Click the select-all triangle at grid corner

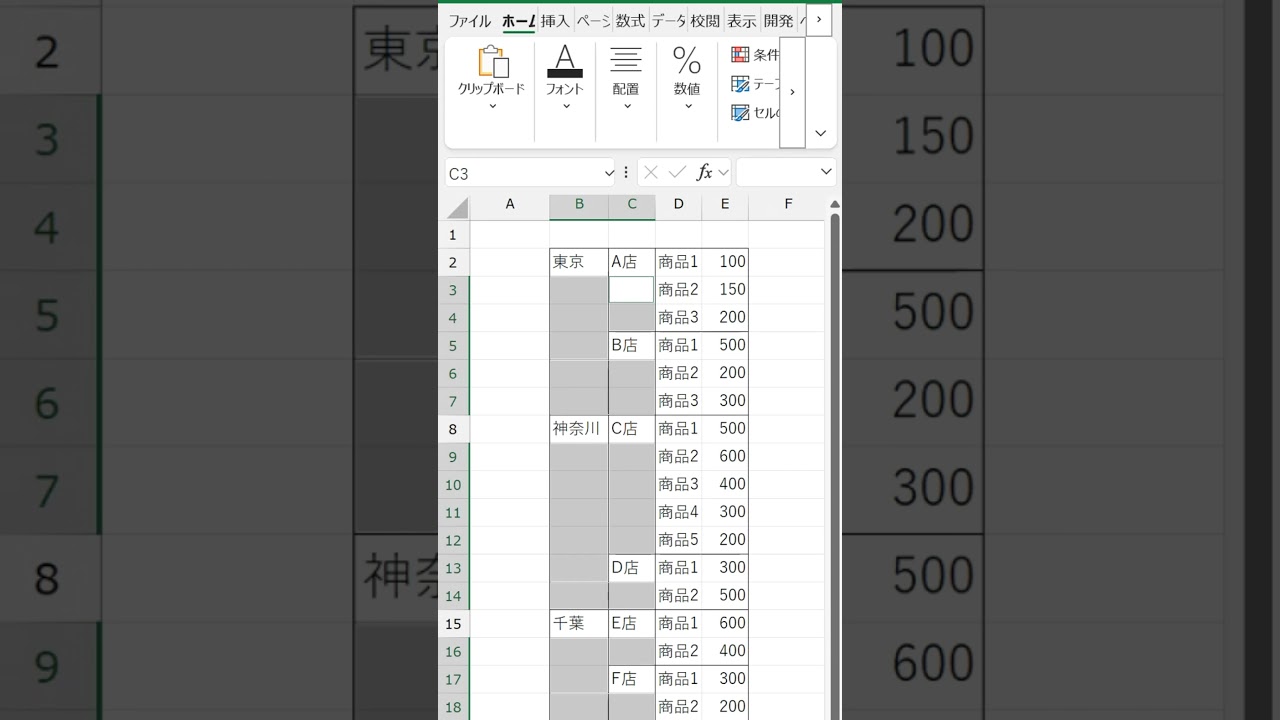pyautogui.click(x=458, y=208)
